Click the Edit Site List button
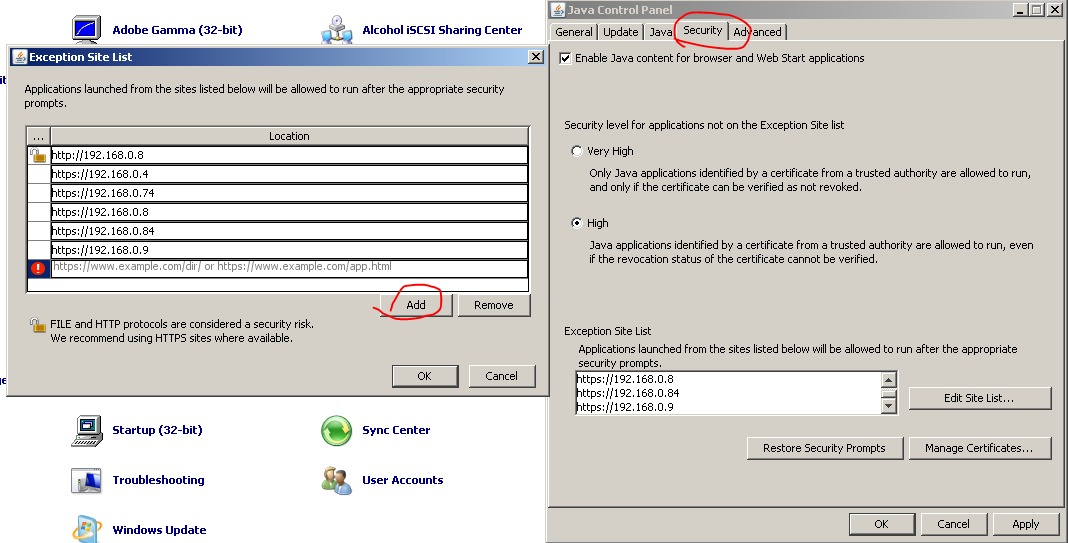Image resolution: width=1068 pixels, height=543 pixels. coord(979,398)
